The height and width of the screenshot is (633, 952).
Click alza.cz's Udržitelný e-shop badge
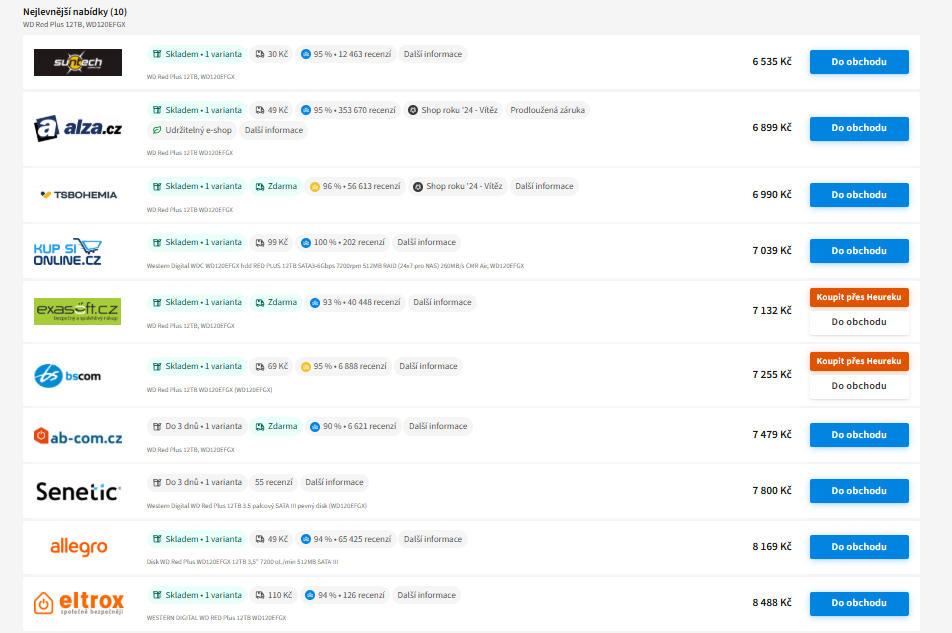coord(192,130)
